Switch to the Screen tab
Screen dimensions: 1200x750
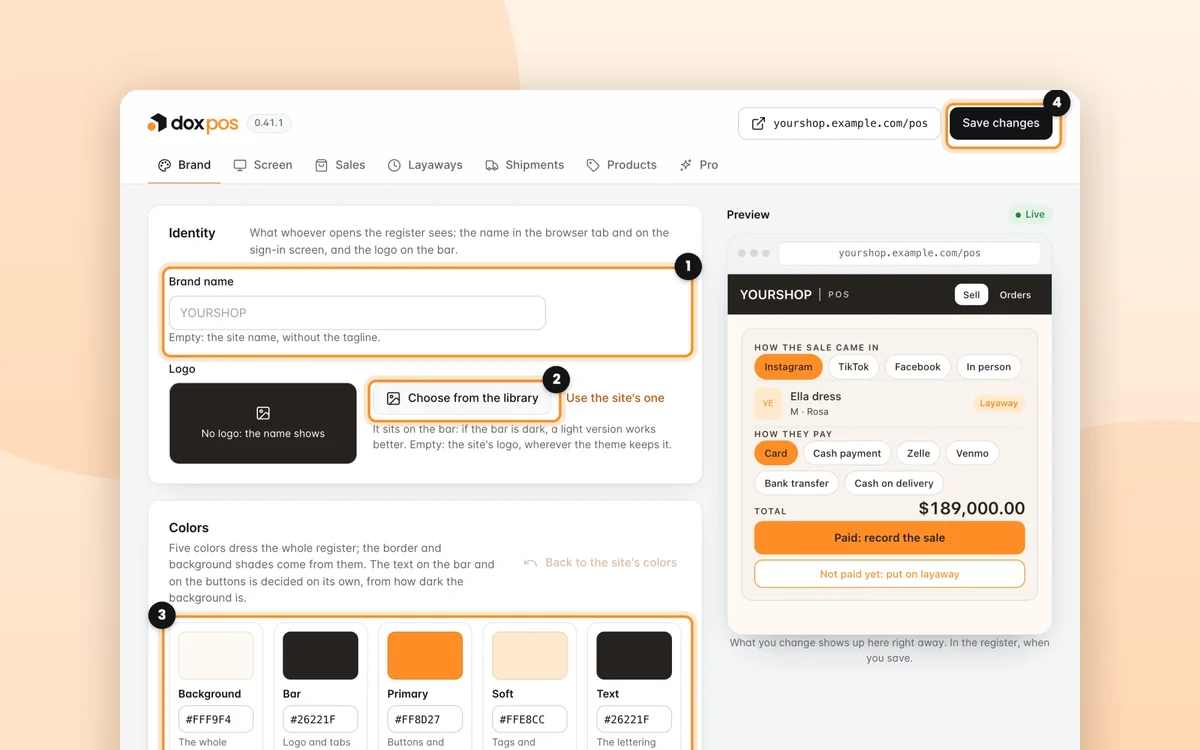point(263,165)
